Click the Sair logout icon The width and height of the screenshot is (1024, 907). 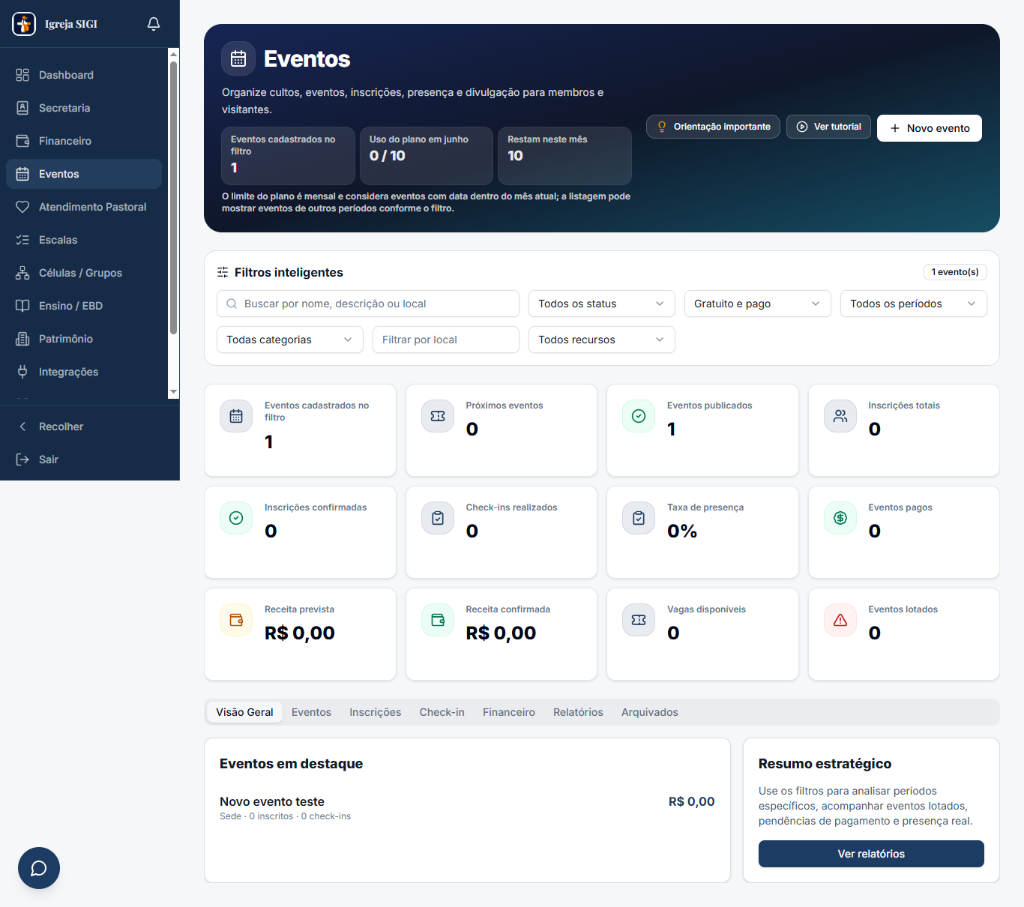pos(22,459)
